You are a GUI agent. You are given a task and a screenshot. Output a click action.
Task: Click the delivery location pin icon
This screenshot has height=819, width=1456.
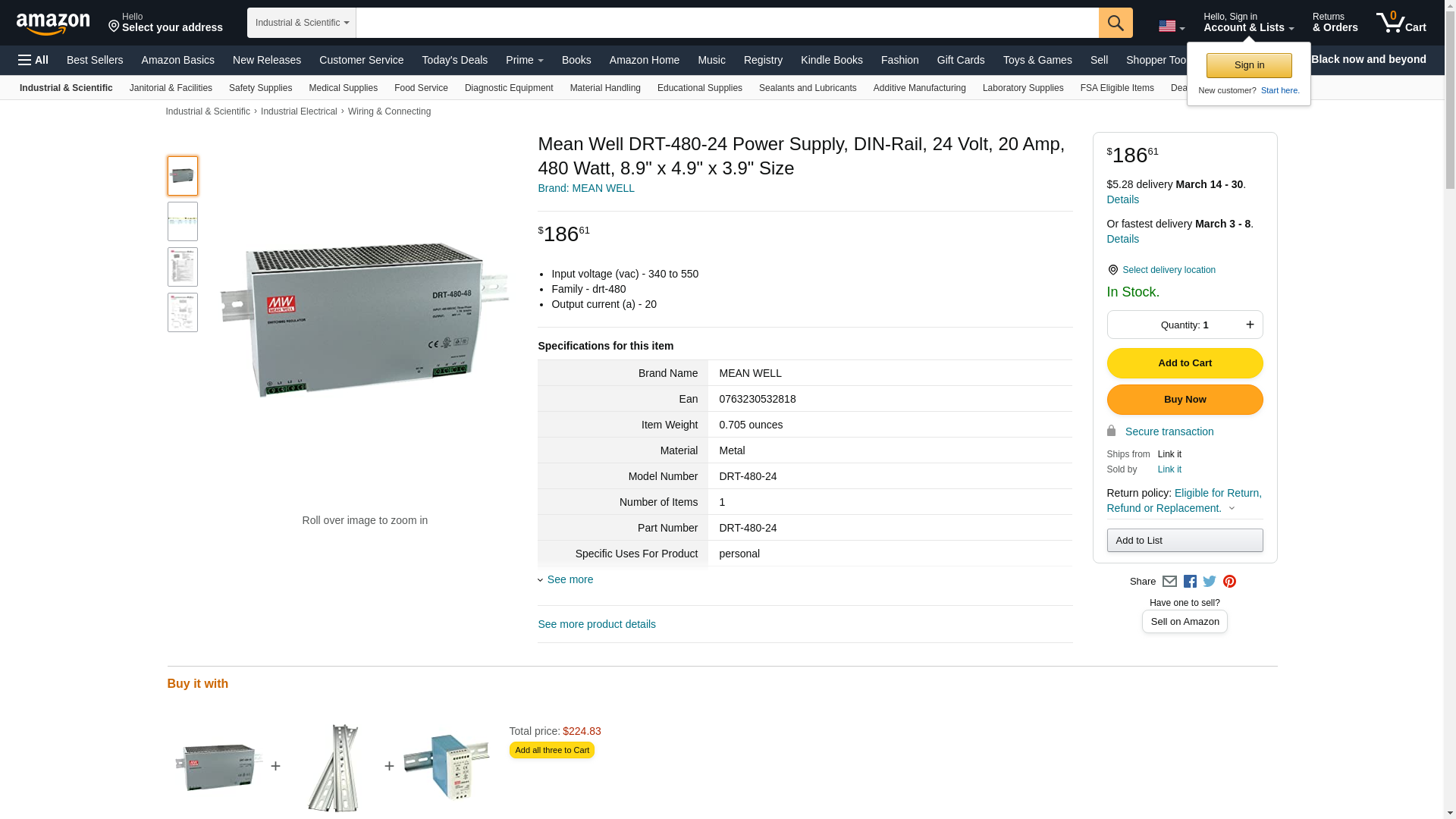tap(1112, 270)
